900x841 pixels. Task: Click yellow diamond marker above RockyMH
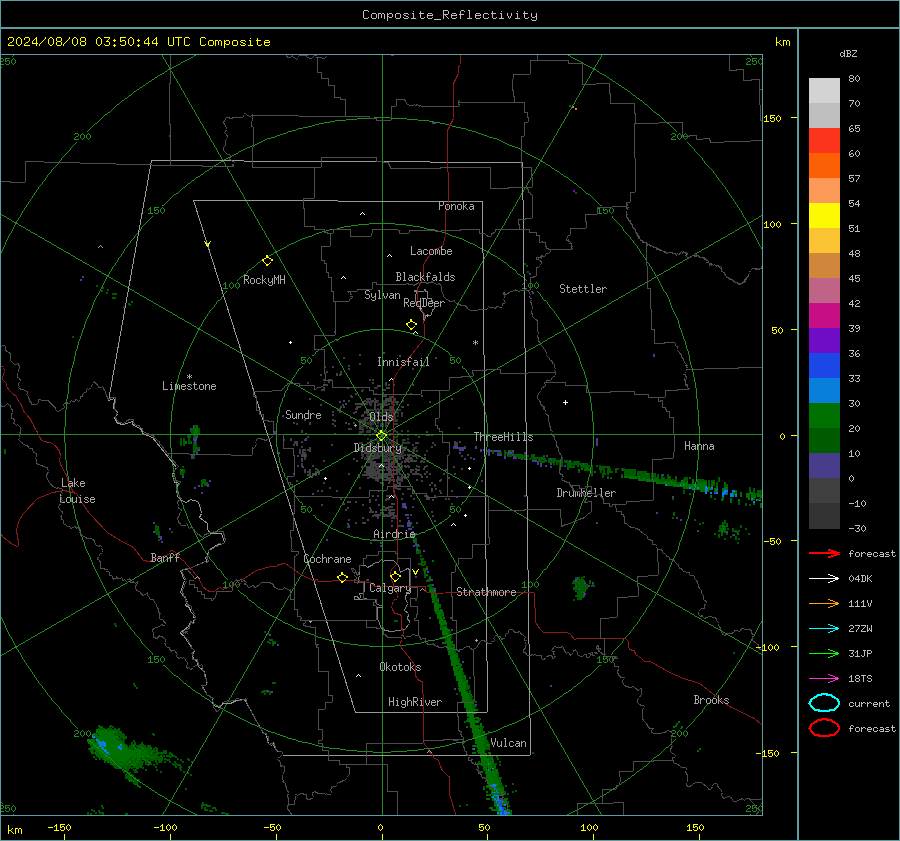pos(267,261)
